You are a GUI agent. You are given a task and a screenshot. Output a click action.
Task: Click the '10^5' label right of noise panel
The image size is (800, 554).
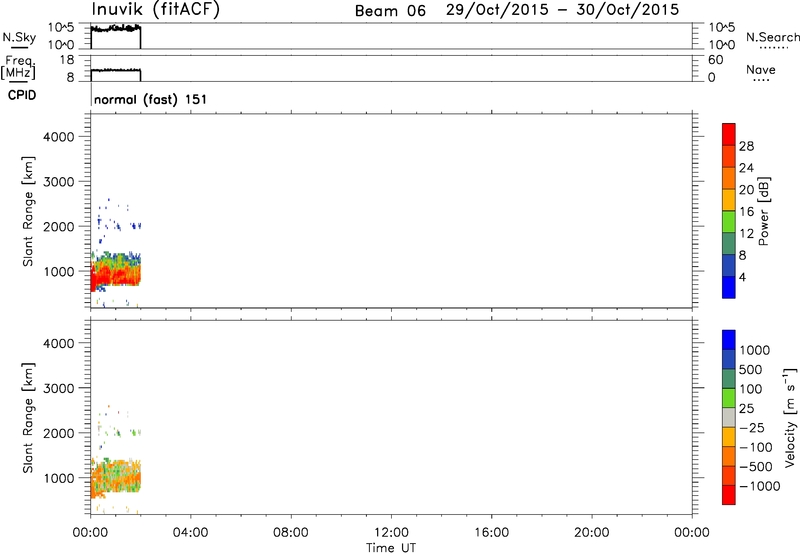tap(722, 28)
